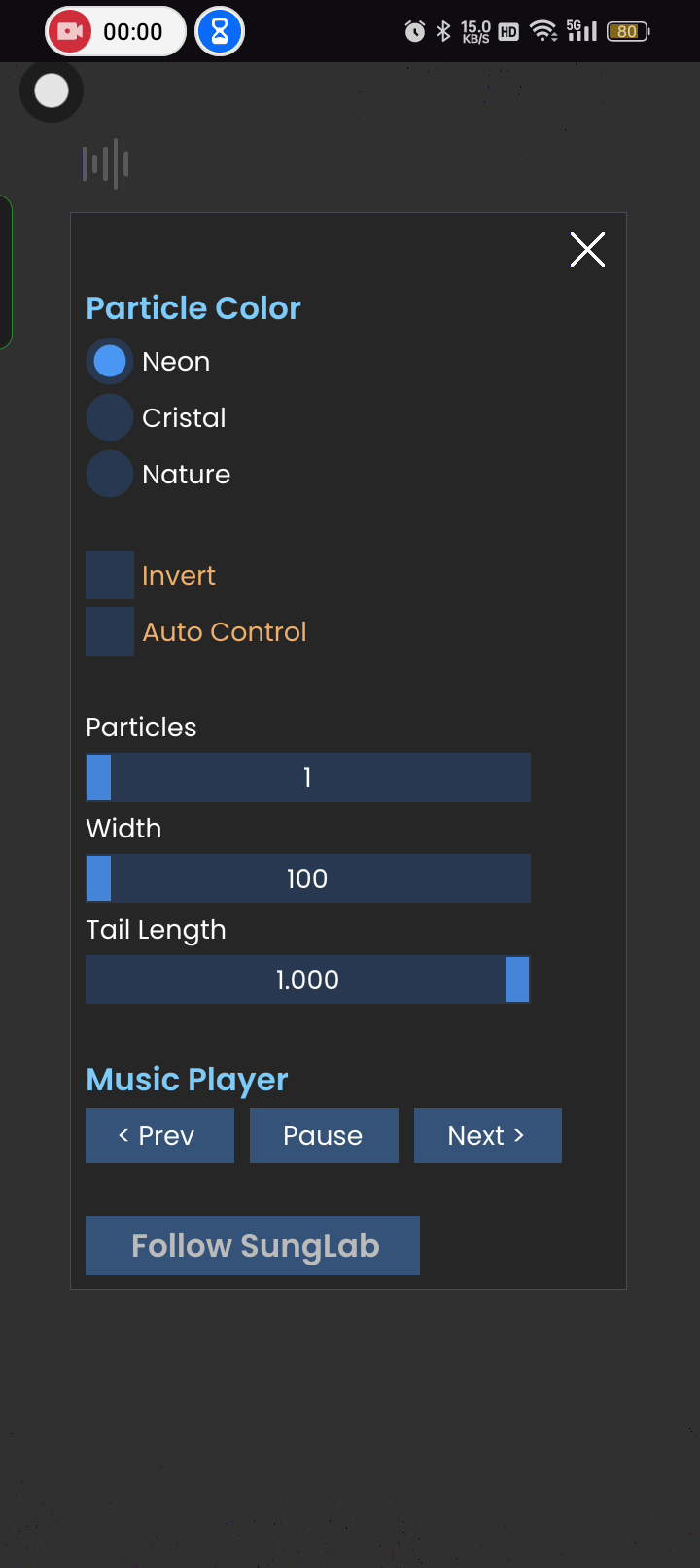Tap the audio waveform icon

[106, 163]
